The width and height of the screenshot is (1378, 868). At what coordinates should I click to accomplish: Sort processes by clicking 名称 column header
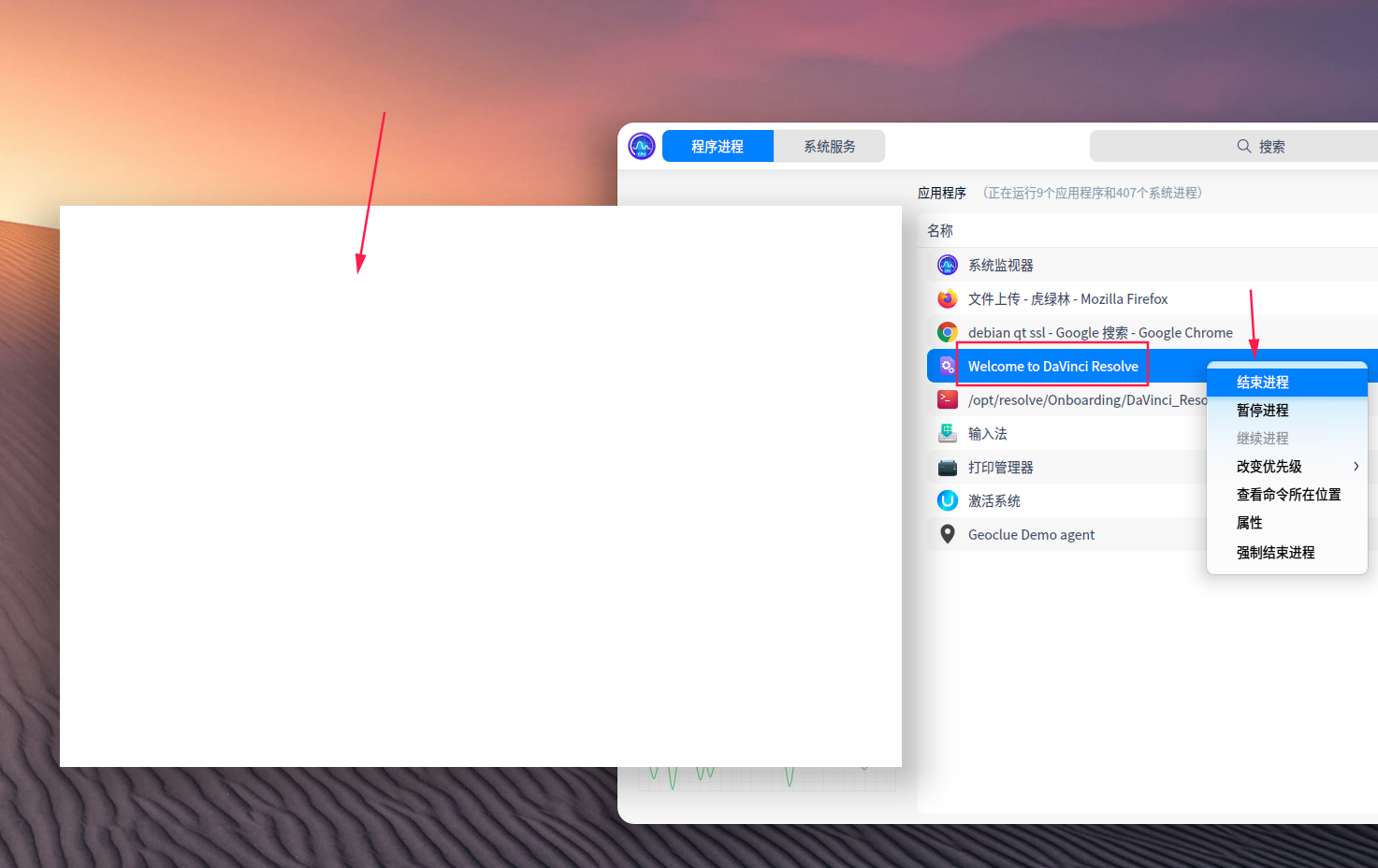[x=939, y=230]
